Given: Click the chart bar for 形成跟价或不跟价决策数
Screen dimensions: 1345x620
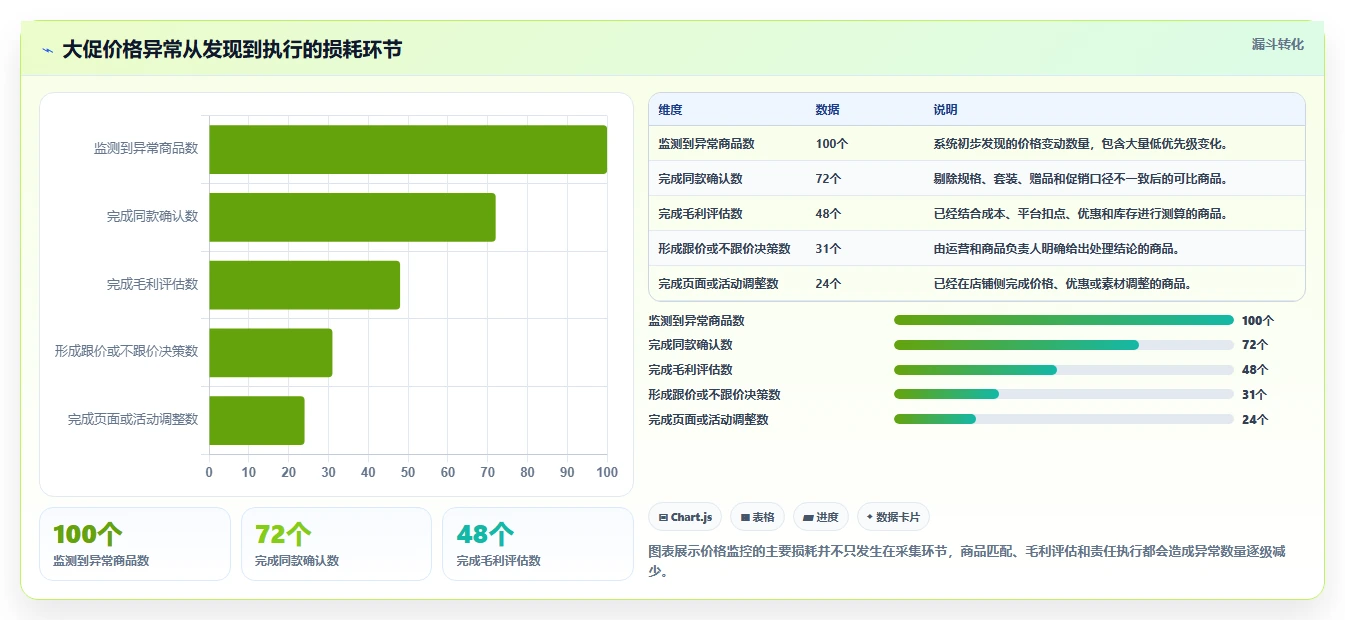Looking at the screenshot, I should (x=270, y=352).
